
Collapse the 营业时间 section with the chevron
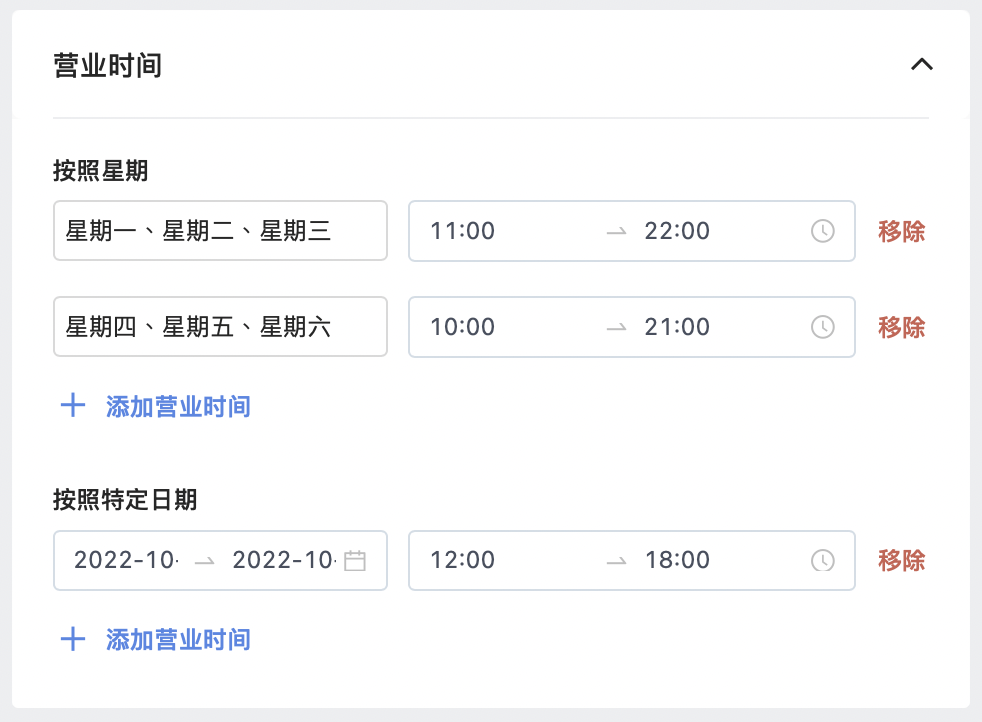pyautogui.click(x=921, y=64)
